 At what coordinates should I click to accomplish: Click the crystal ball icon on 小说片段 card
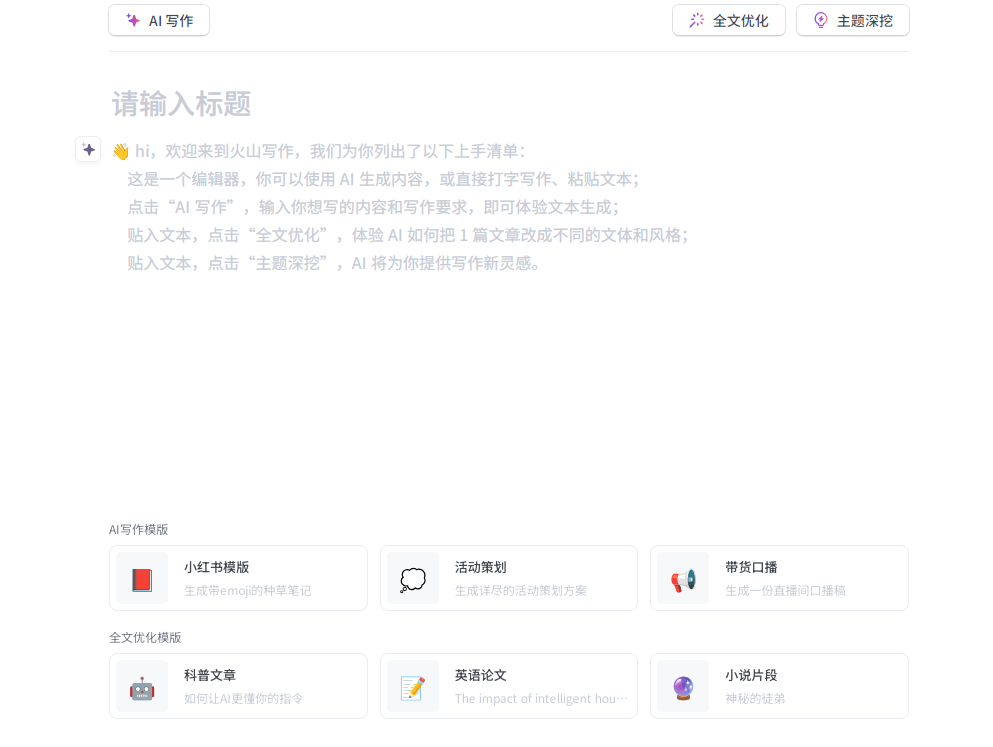(683, 686)
